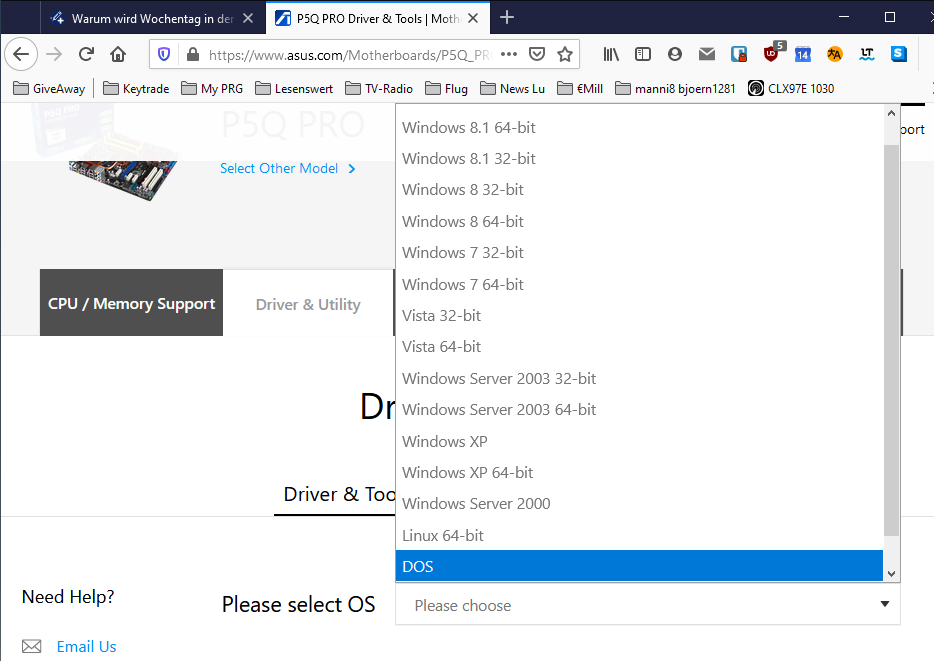This screenshot has width=934, height=661.
Task: Choose Windows Server 2003 32-bit option
Action: pyautogui.click(x=639, y=378)
